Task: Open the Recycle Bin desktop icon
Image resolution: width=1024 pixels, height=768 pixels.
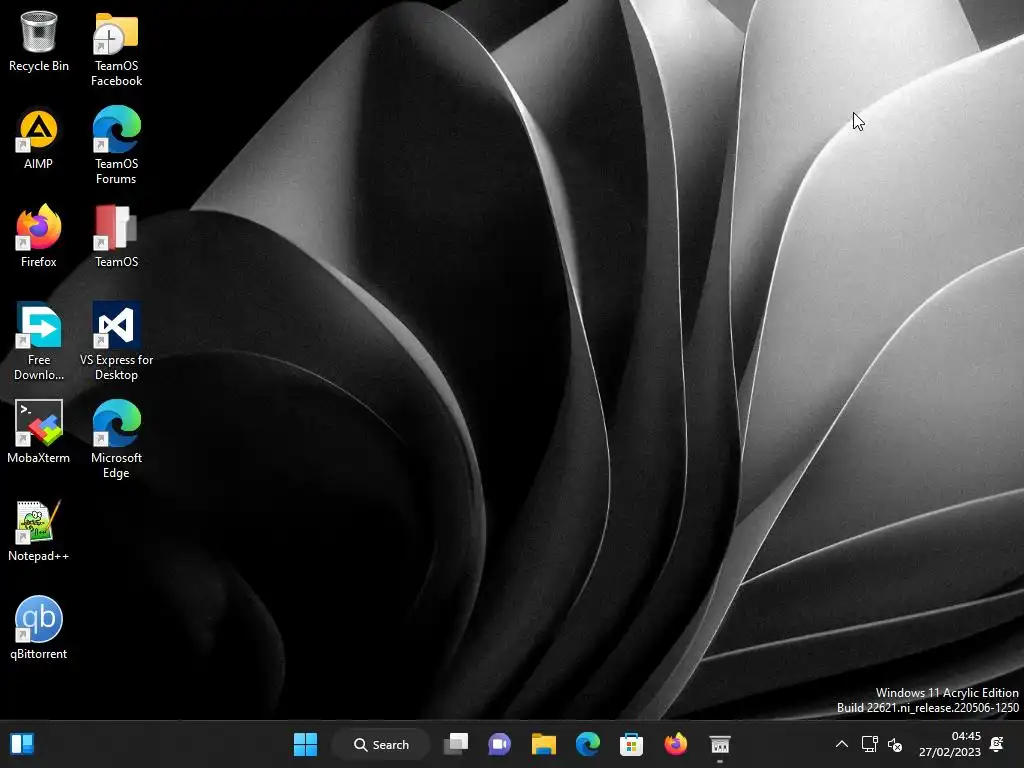Action: 39,40
